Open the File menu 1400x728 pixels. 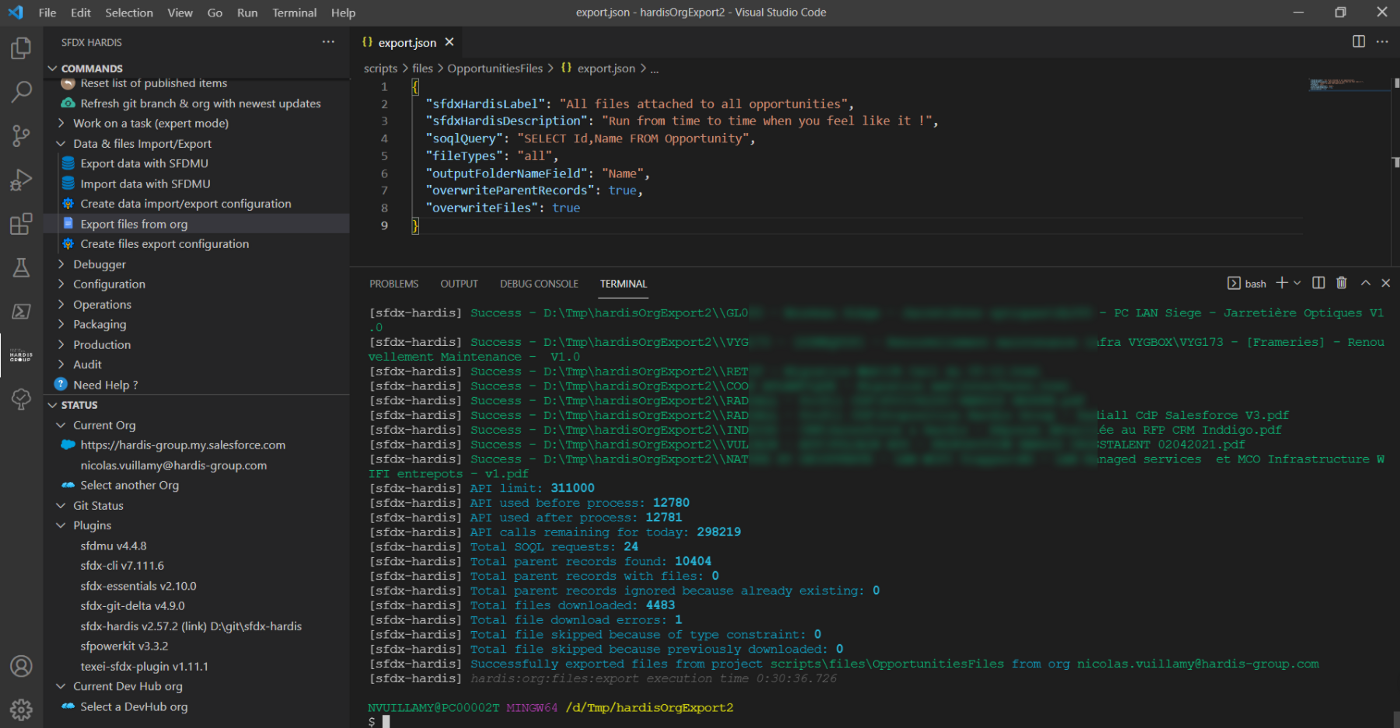(x=47, y=13)
